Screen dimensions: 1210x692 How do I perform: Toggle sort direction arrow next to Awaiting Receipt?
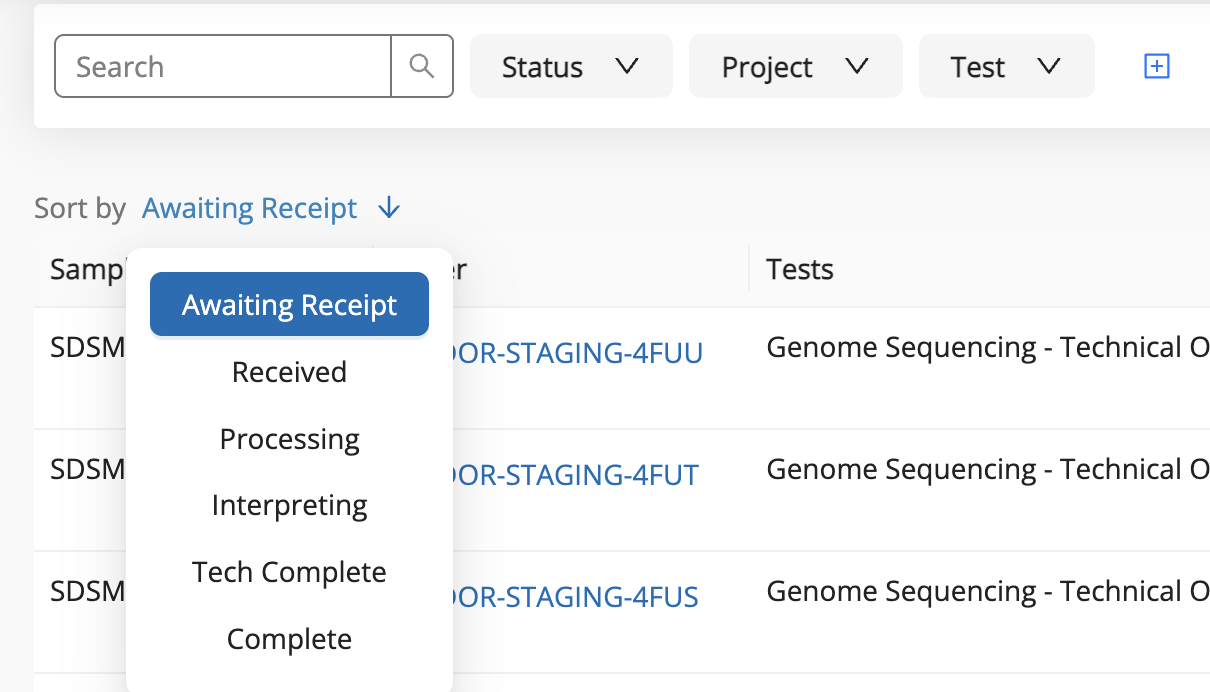(x=389, y=208)
